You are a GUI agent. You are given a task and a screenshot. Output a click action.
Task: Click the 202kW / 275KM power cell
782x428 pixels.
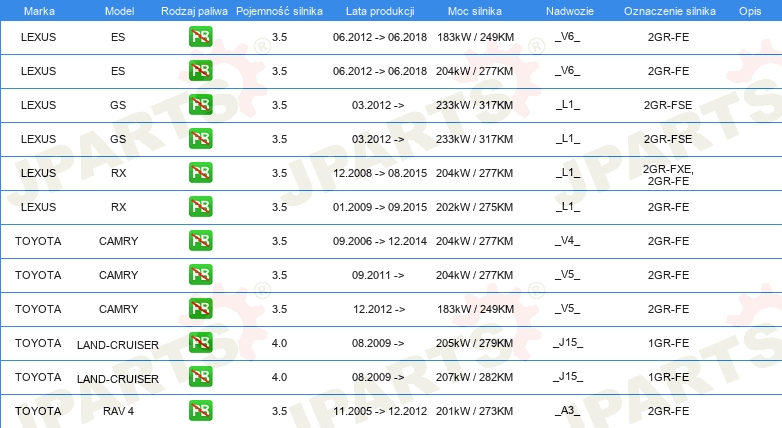coord(474,207)
